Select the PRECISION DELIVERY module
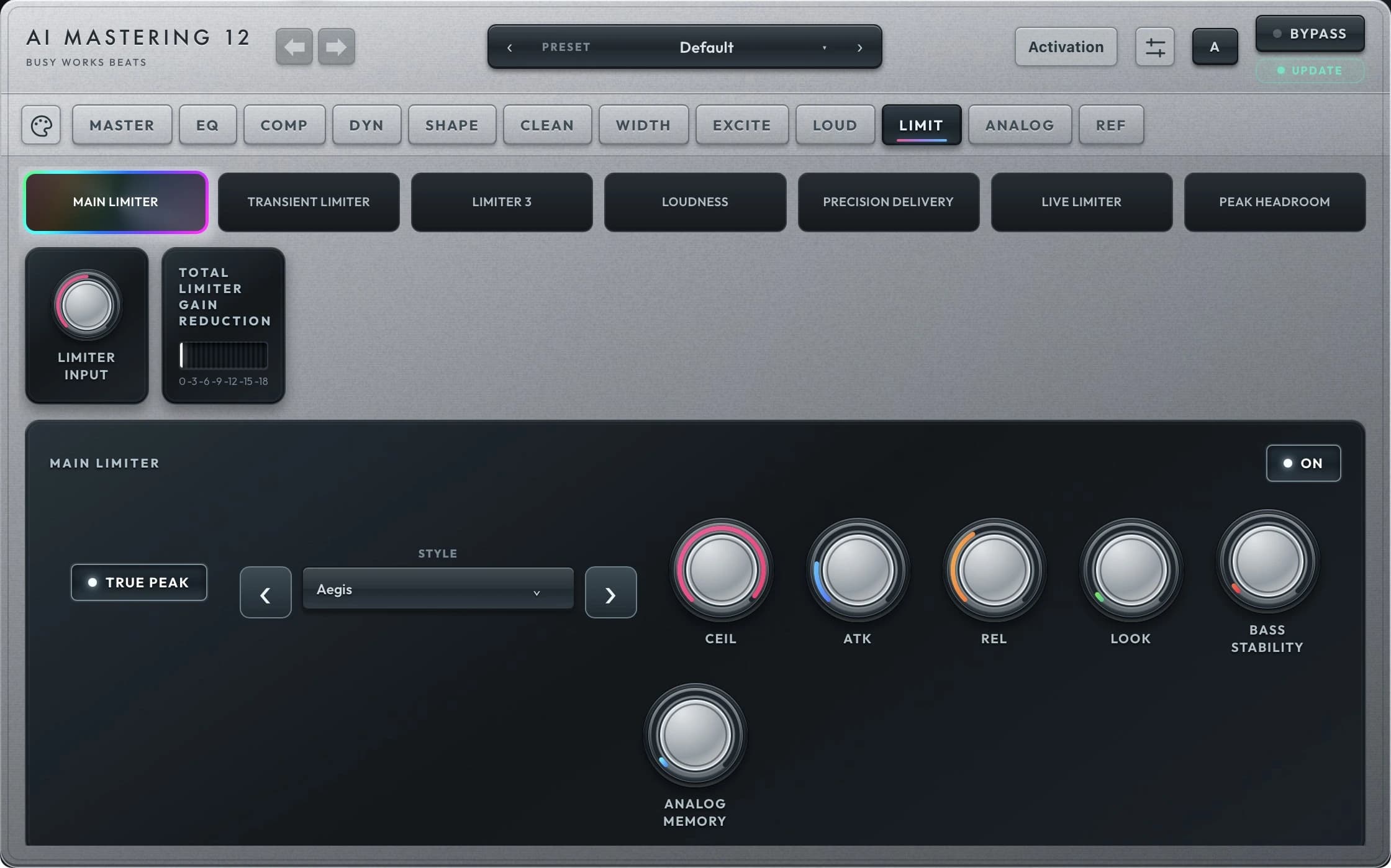This screenshot has height=868, width=1391. pos(889,202)
